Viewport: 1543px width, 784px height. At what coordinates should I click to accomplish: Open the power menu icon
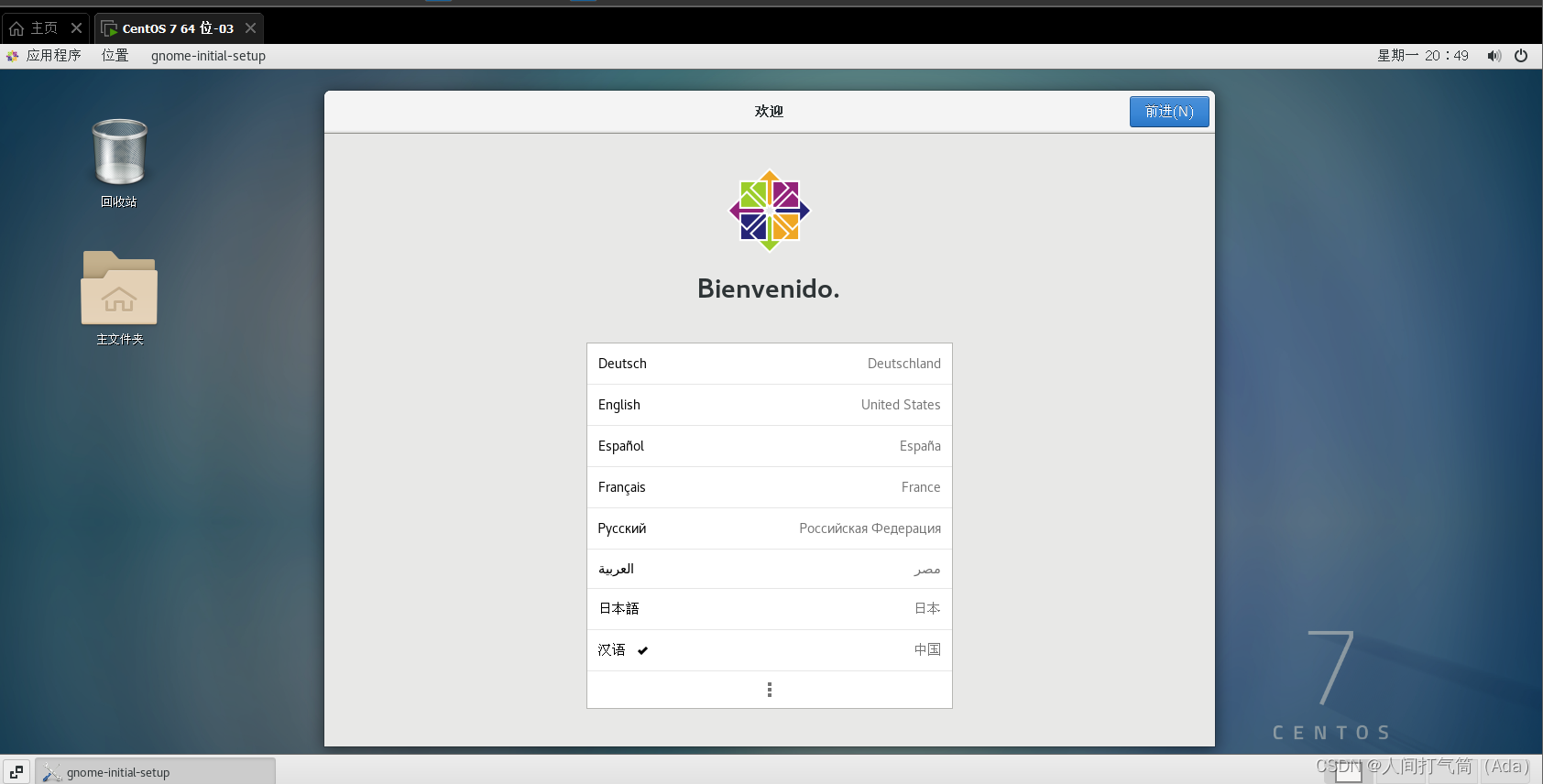click(x=1521, y=56)
